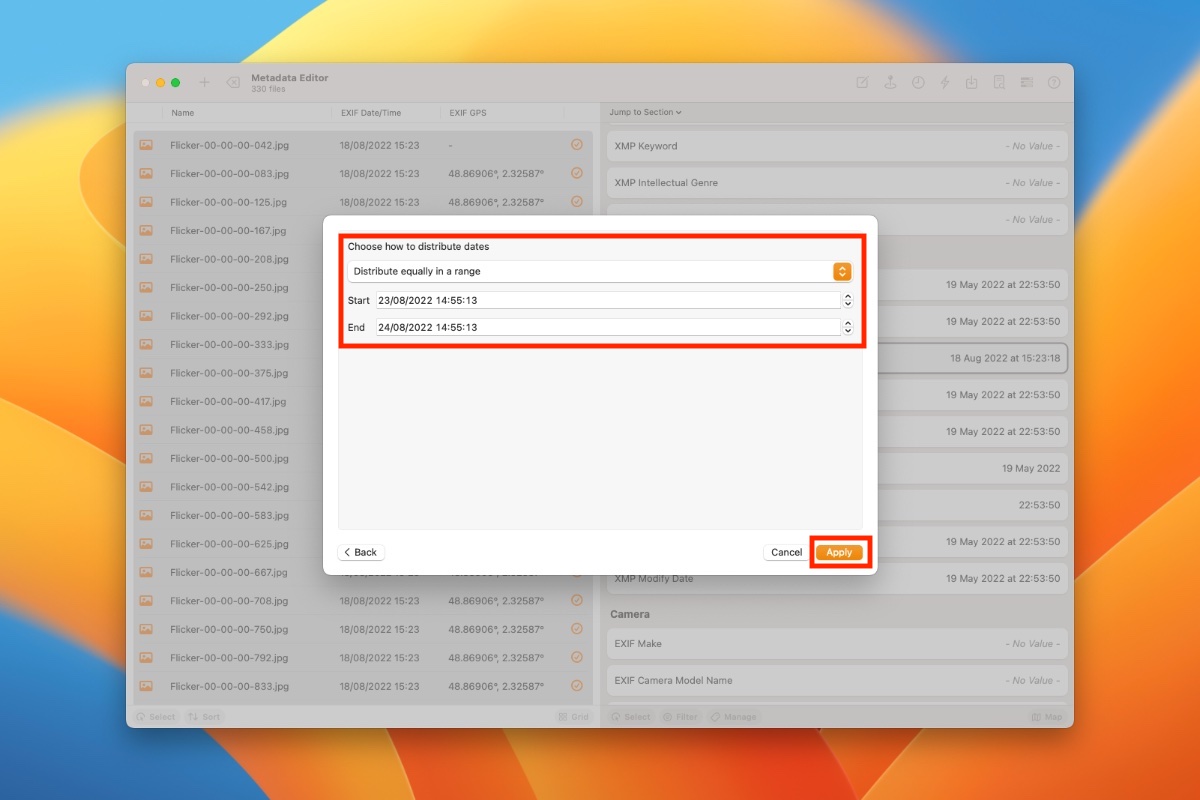
Task: Click the Manage button
Action: [733, 717]
